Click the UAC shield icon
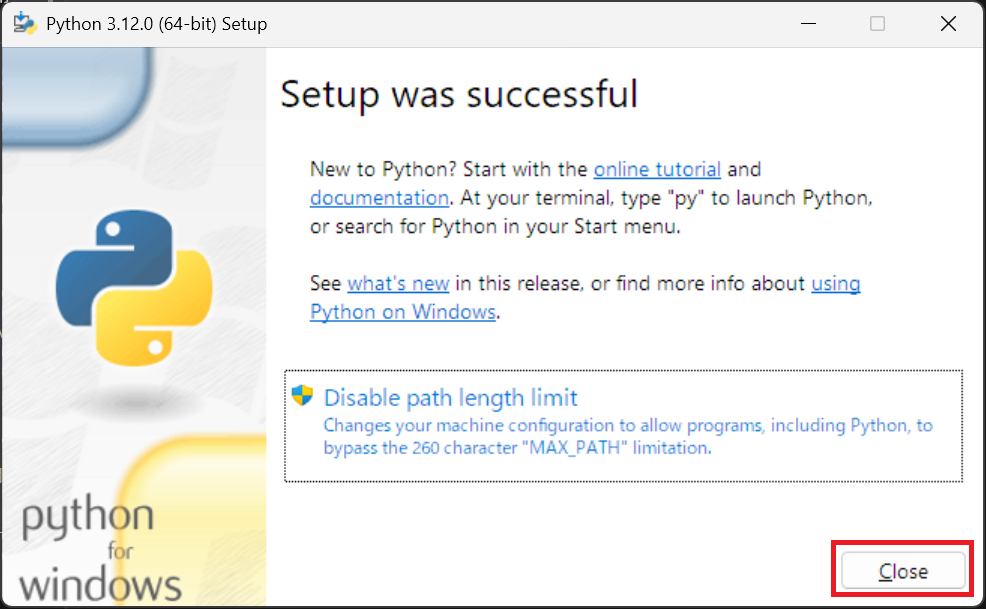 coord(302,396)
